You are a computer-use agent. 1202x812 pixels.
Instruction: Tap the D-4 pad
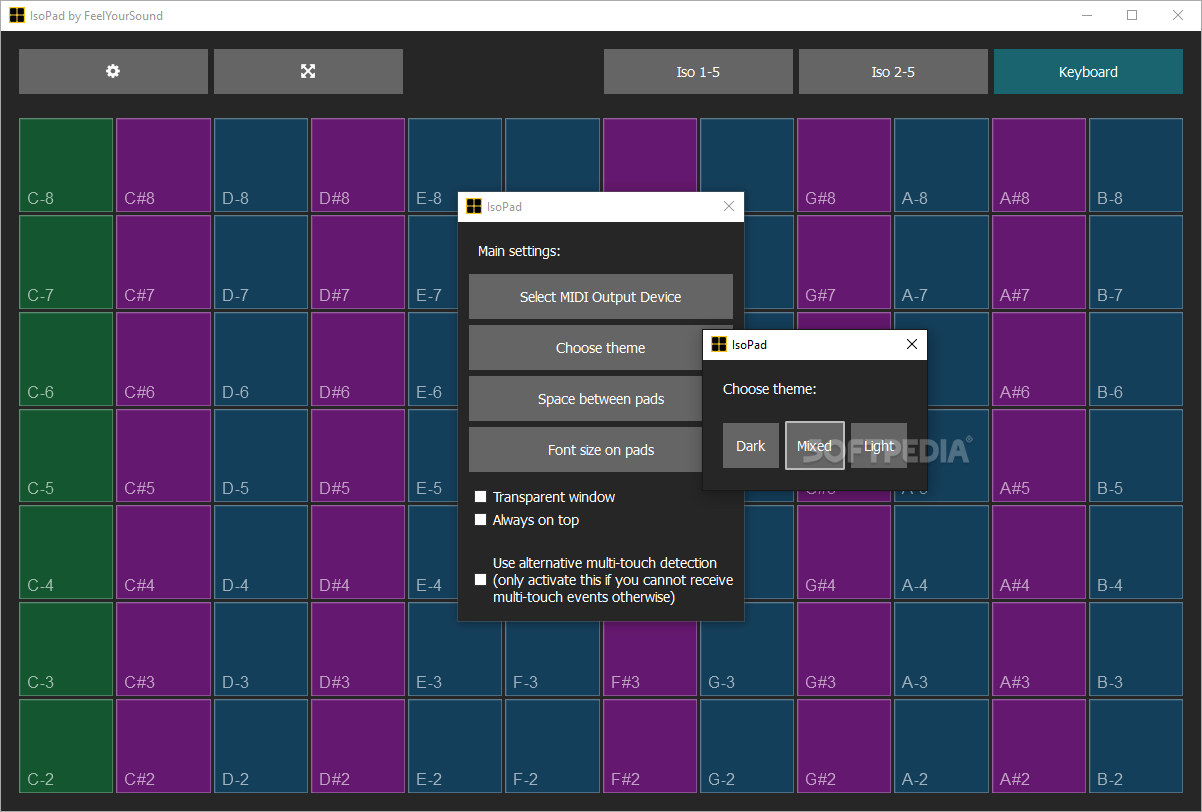point(261,553)
